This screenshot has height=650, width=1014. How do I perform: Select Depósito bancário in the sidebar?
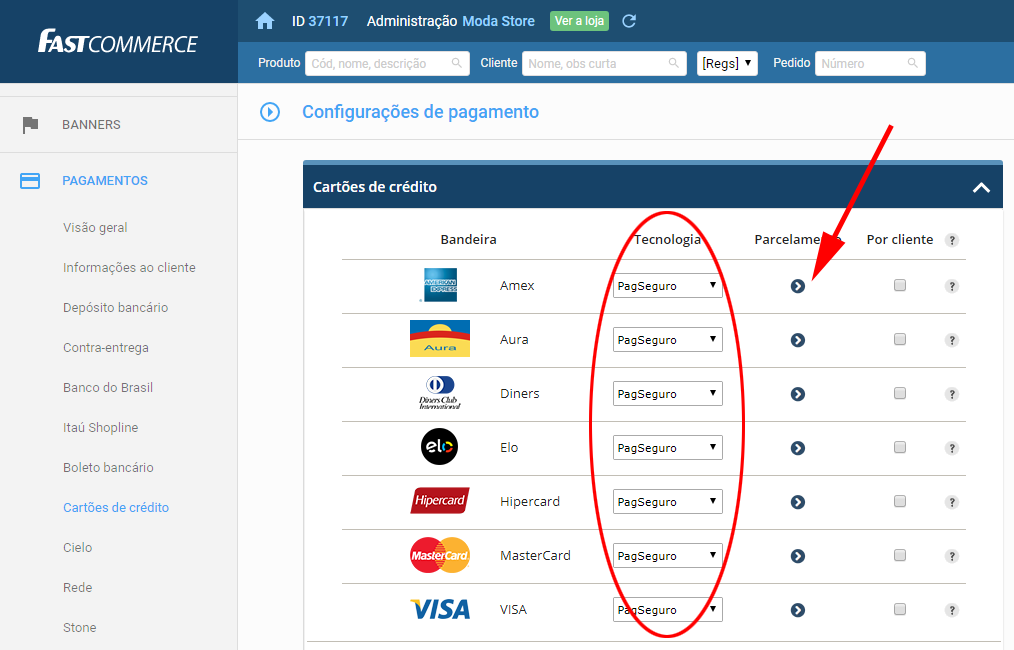(116, 308)
